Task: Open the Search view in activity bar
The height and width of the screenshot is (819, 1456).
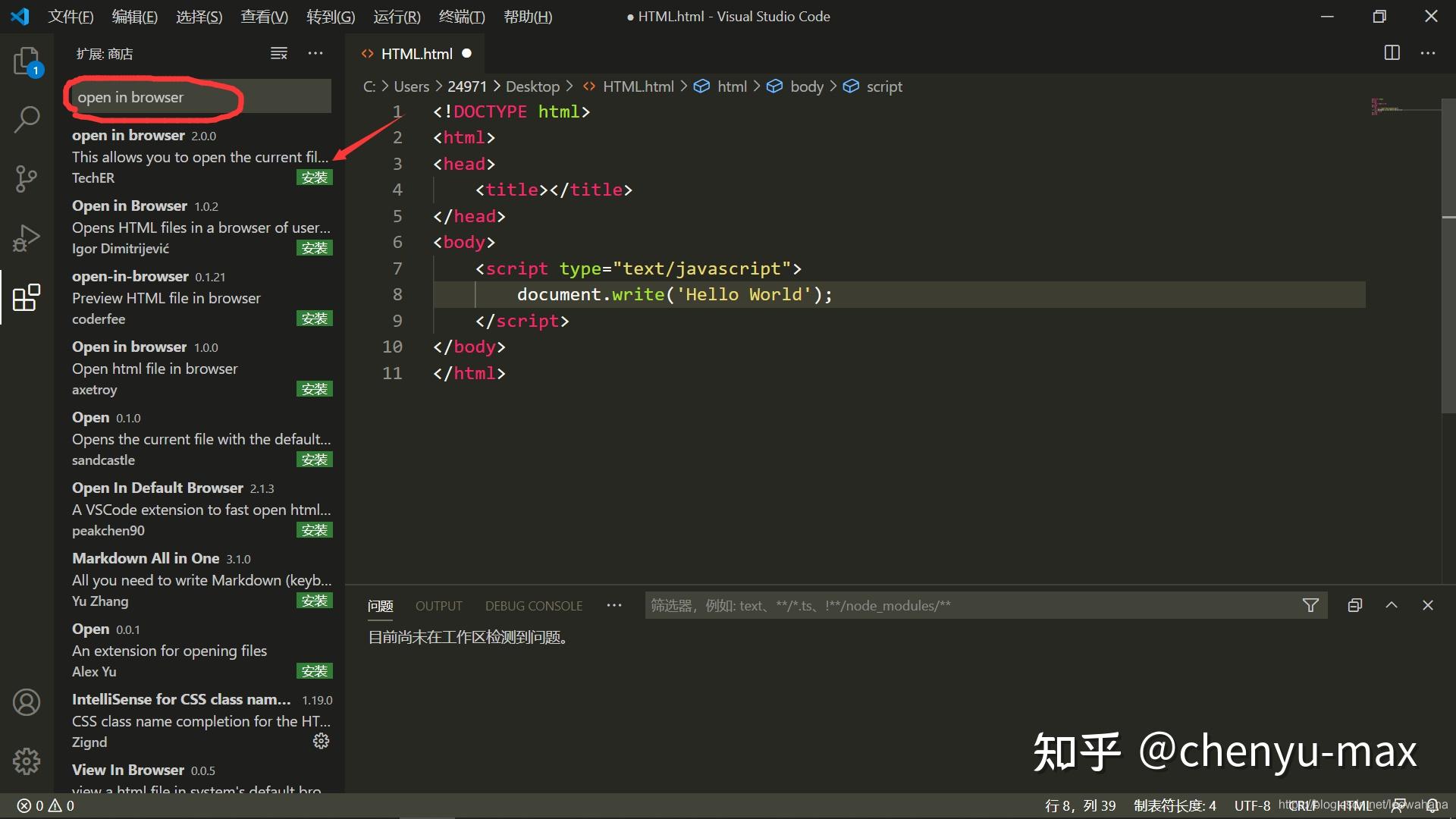Action: point(27,120)
